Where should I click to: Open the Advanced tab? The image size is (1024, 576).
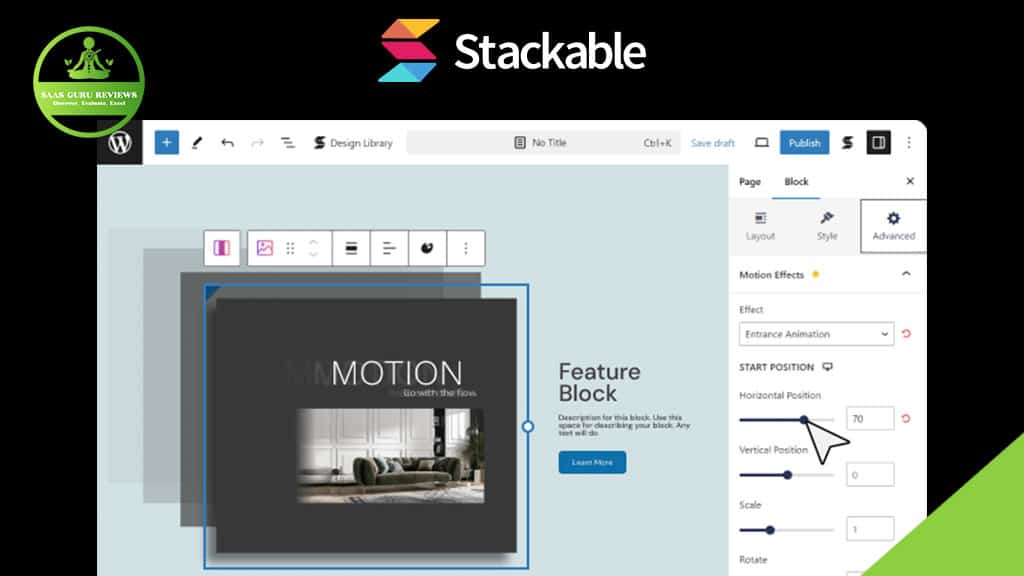[893, 227]
